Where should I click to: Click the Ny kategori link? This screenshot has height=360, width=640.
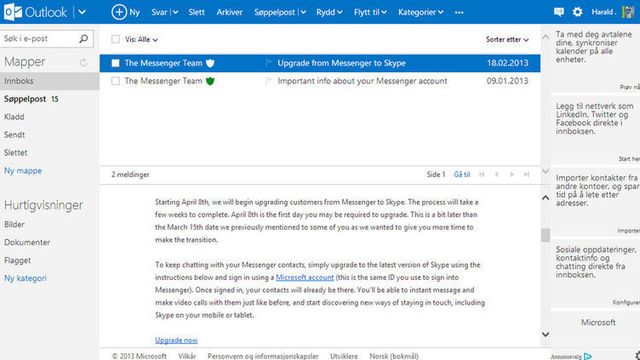[x=25, y=278]
